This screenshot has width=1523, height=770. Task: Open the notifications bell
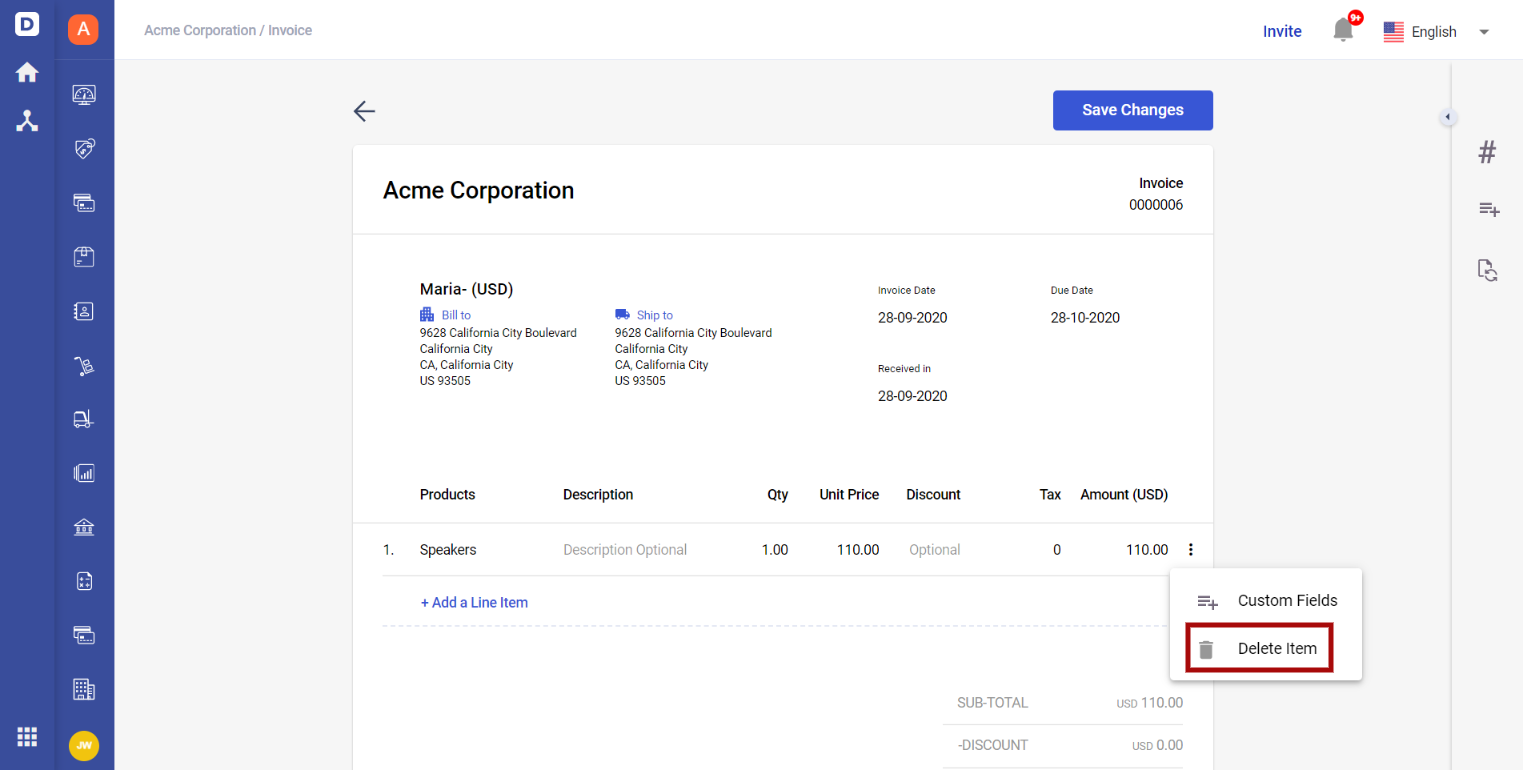pyautogui.click(x=1343, y=31)
